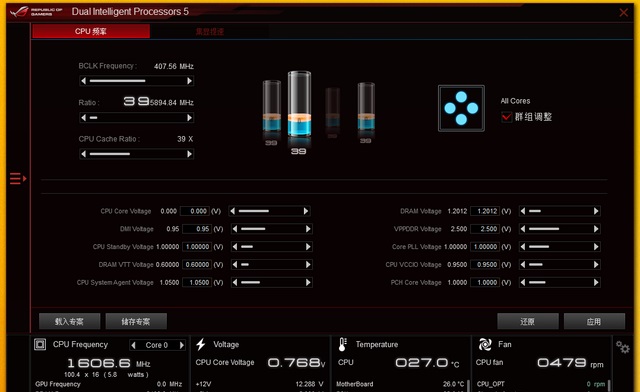Raise DRAM VTT Voltage with right arrow
Image resolution: width=640 pixels, height=392 pixels.
tap(308, 265)
